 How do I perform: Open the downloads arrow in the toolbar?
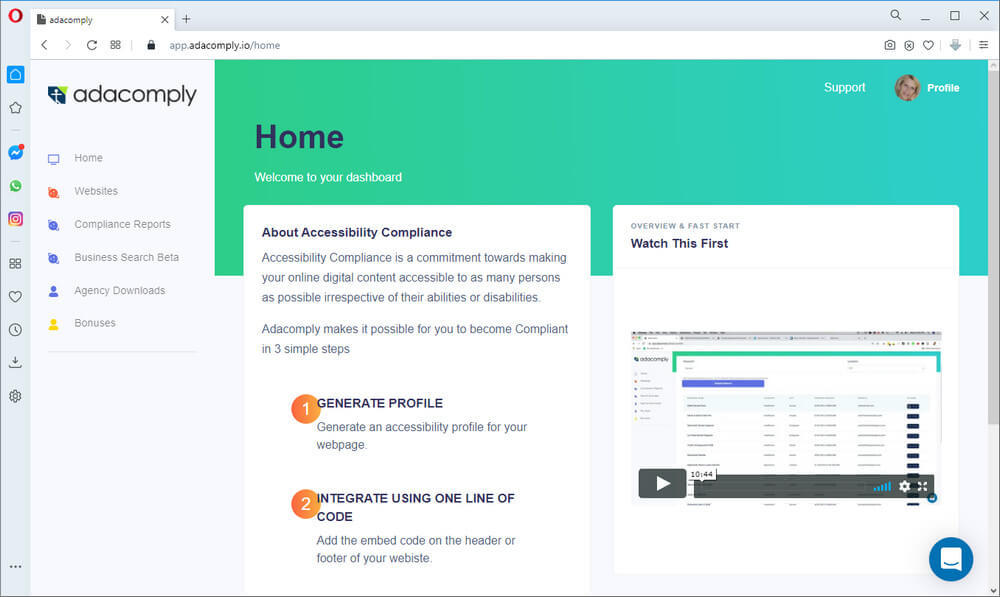pos(955,45)
